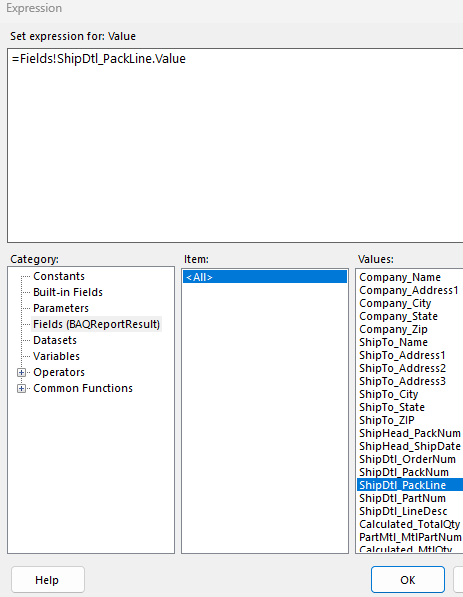Choose Company_State in Values list
463x597 pixels.
pos(398,316)
